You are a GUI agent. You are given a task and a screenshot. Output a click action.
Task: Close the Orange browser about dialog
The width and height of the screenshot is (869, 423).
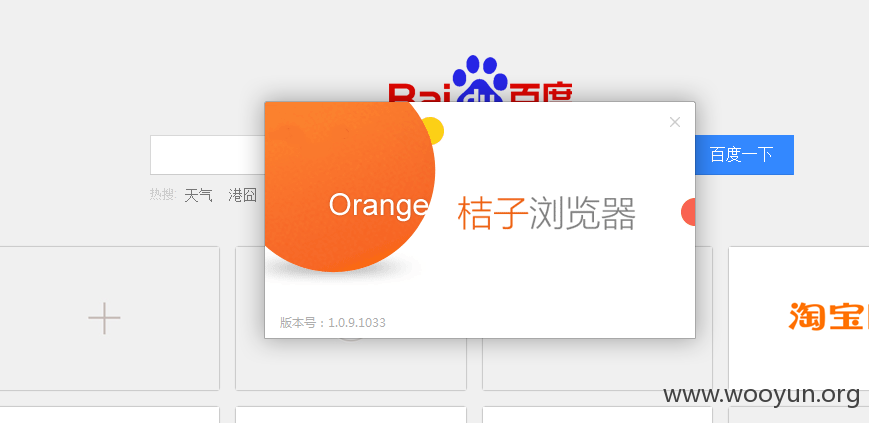(674, 122)
